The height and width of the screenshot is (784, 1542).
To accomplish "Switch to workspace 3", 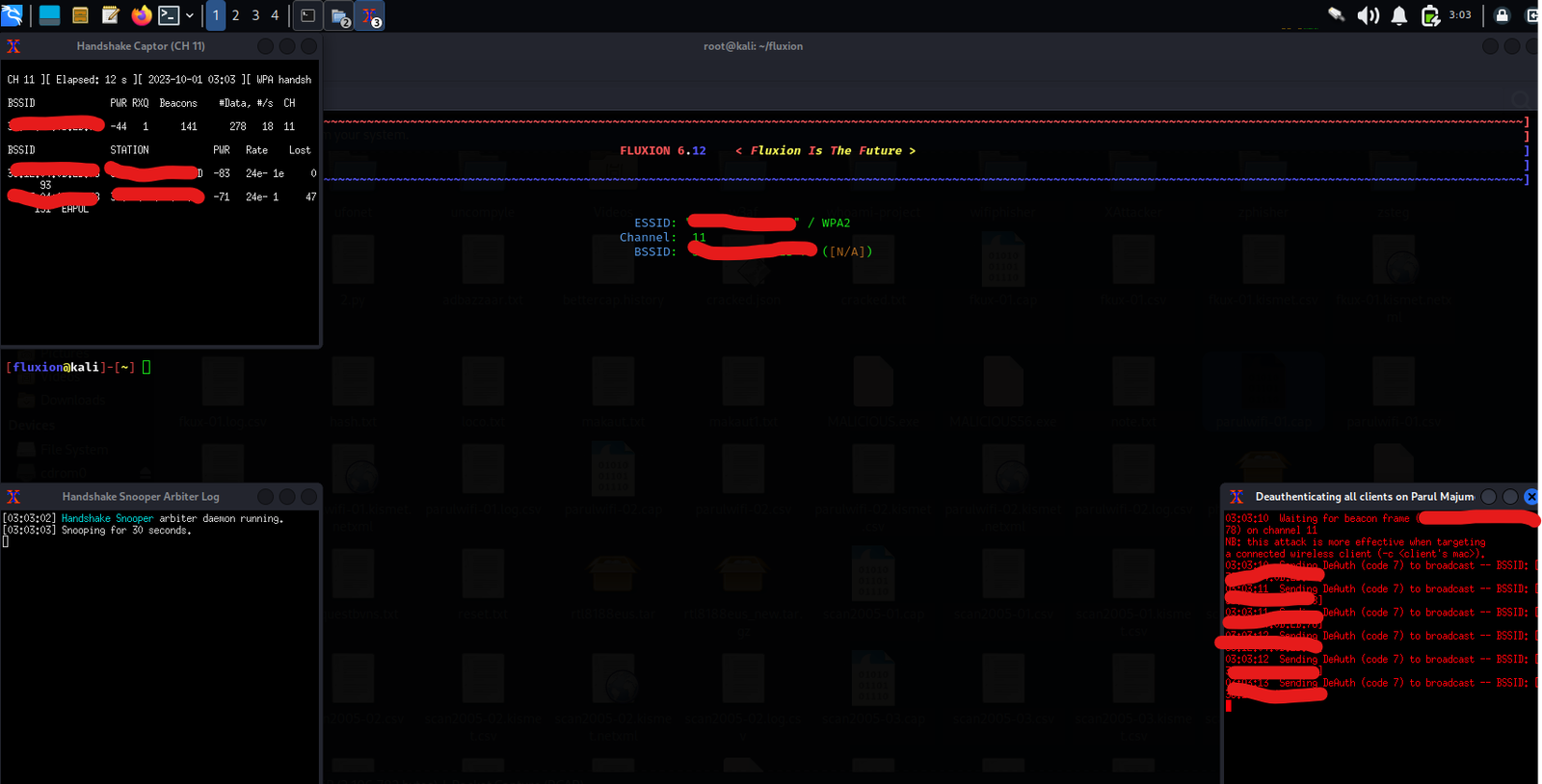I will [x=255, y=15].
